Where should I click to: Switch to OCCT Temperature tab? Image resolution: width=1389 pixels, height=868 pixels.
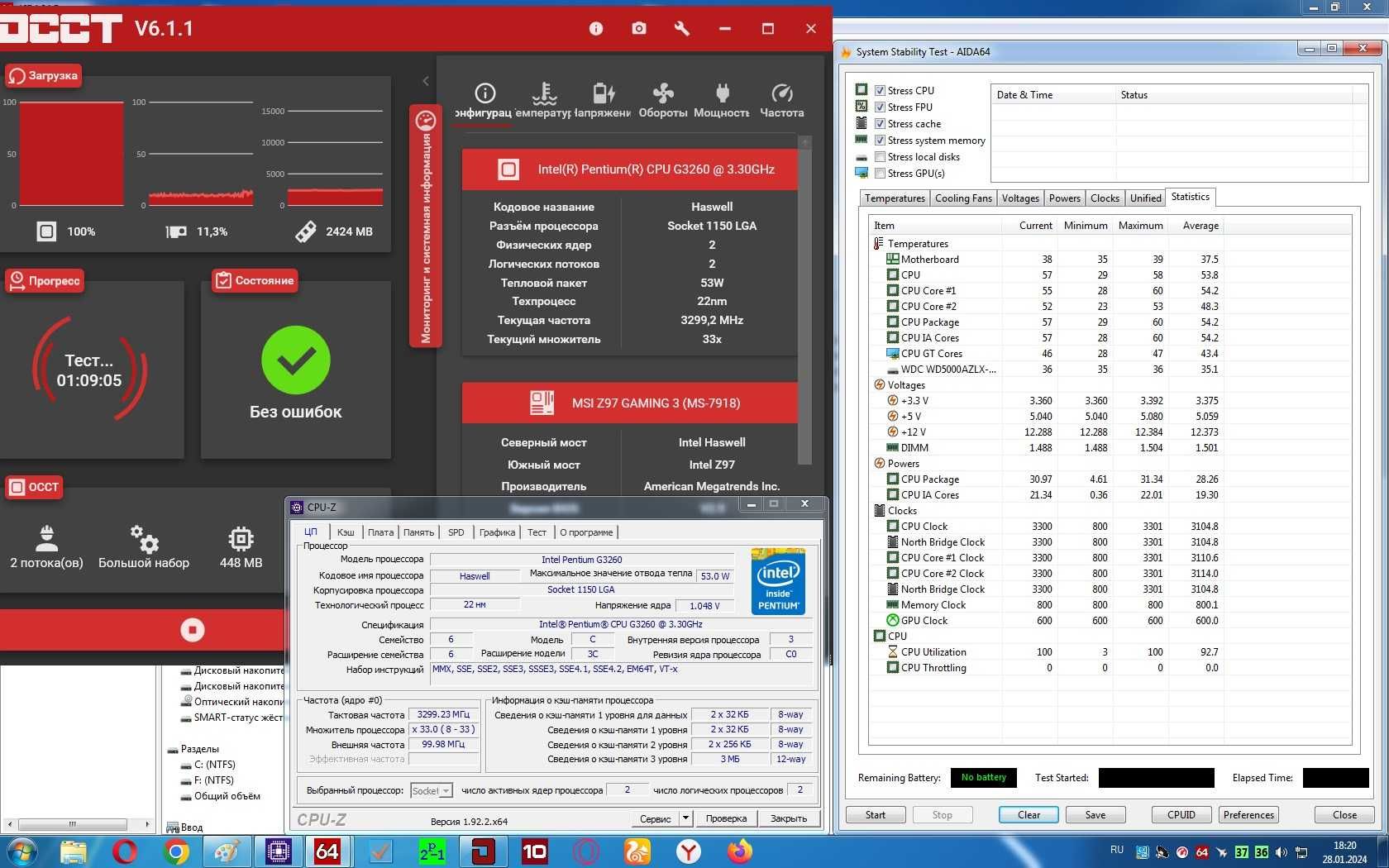[x=543, y=100]
